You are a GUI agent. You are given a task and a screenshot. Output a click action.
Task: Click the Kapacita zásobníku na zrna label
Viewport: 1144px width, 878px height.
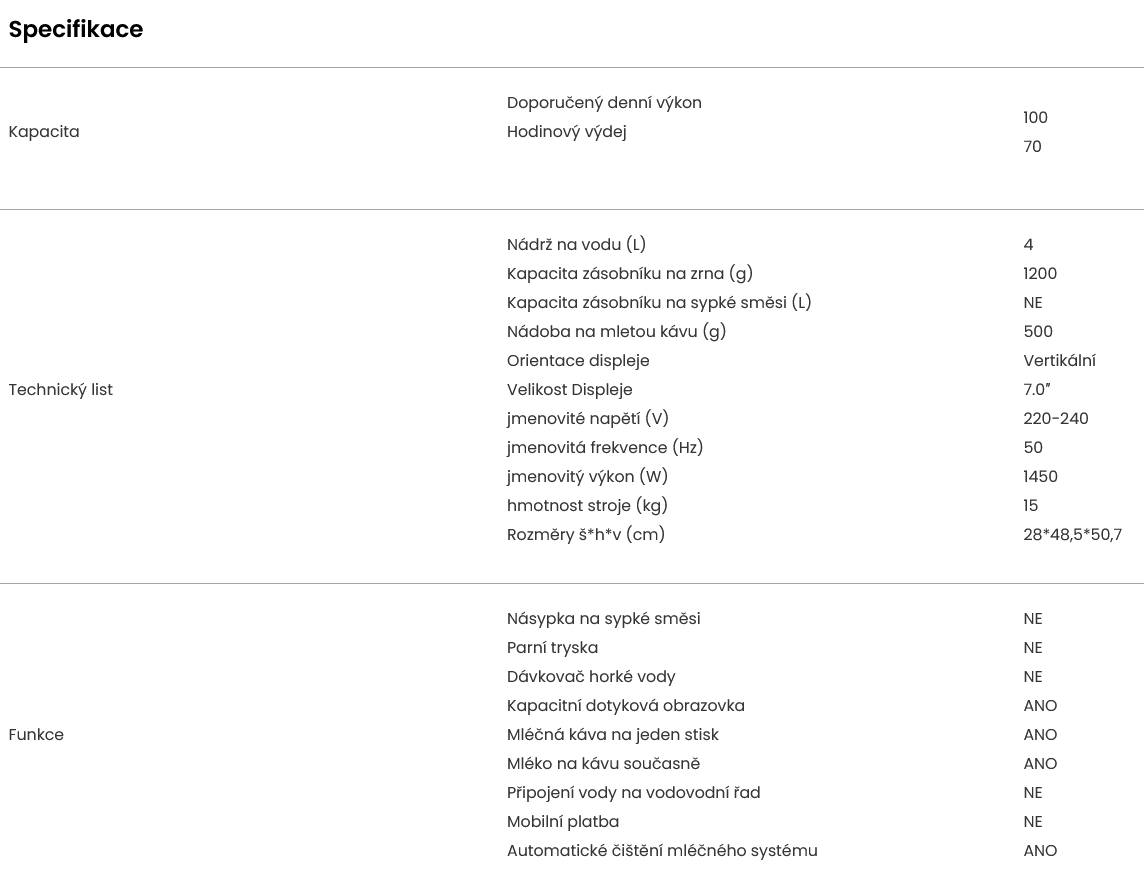(630, 274)
